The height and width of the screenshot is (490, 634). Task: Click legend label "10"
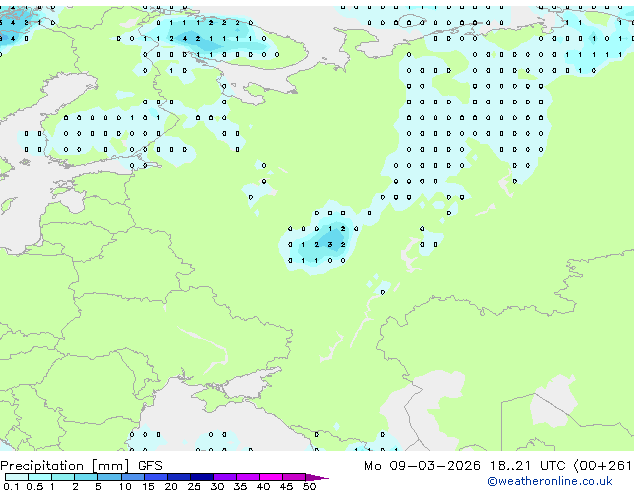pyautogui.click(x=125, y=486)
